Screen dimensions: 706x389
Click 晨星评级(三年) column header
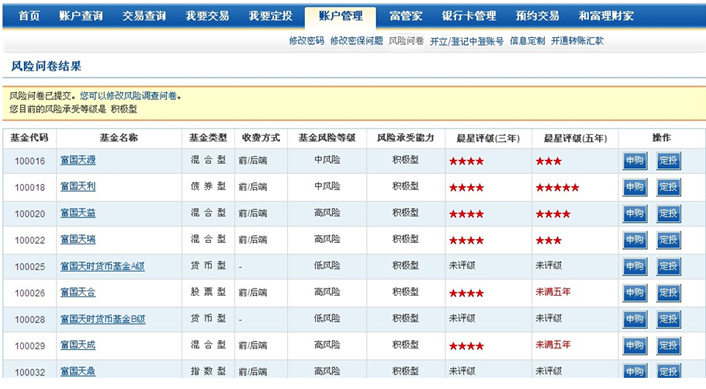pyautogui.click(x=488, y=138)
